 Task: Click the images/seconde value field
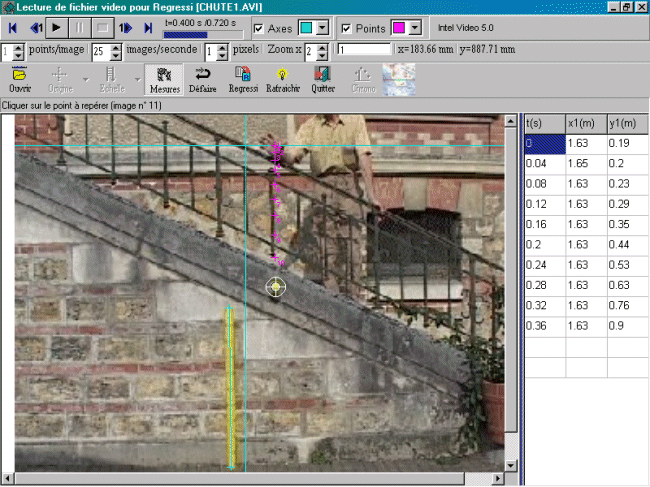click(100, 50)
